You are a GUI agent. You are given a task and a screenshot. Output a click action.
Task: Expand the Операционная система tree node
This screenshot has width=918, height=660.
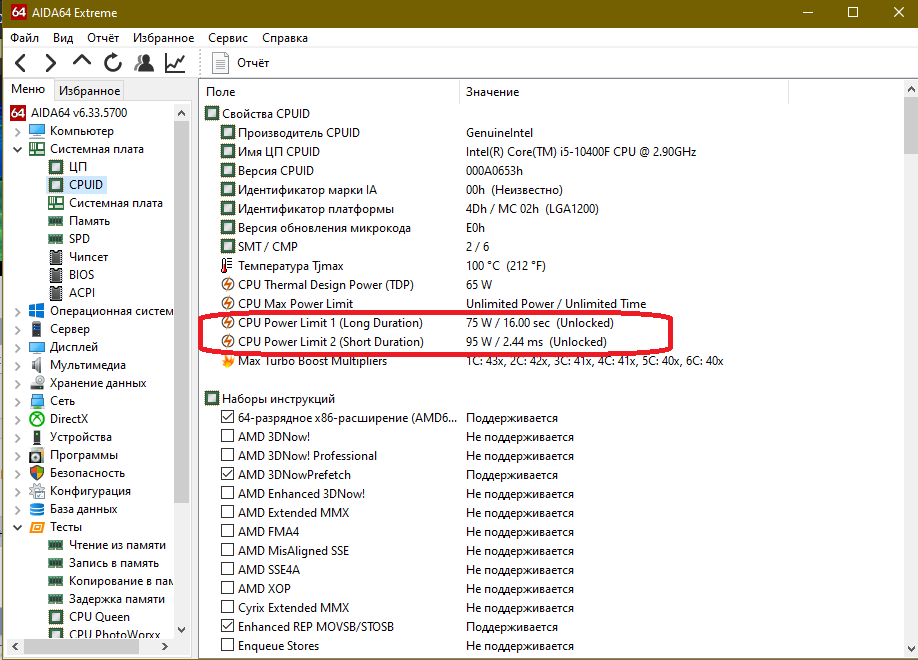18,312
